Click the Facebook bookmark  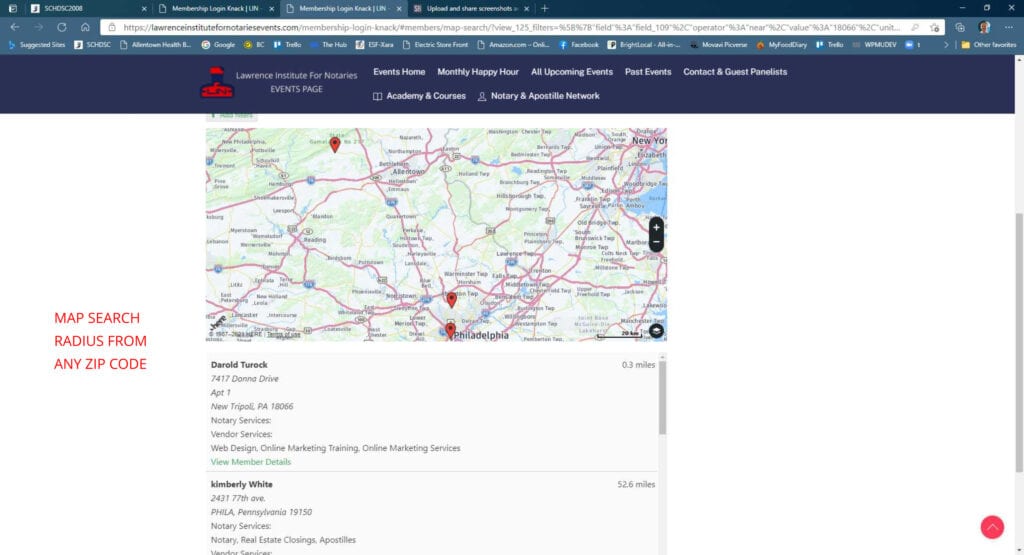(578, 45)
